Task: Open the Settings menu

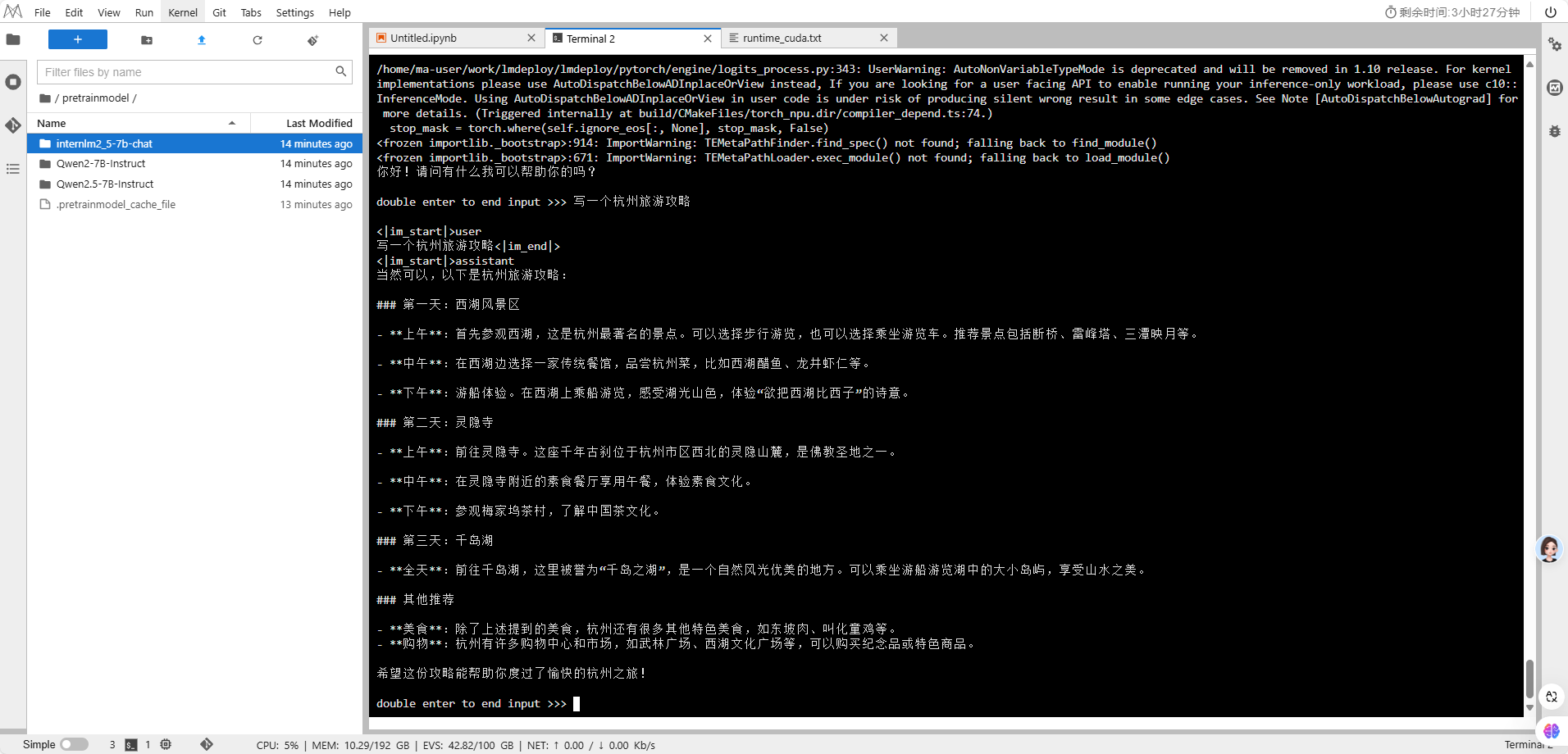Action: pyautogui.click(x=295, y=12)
